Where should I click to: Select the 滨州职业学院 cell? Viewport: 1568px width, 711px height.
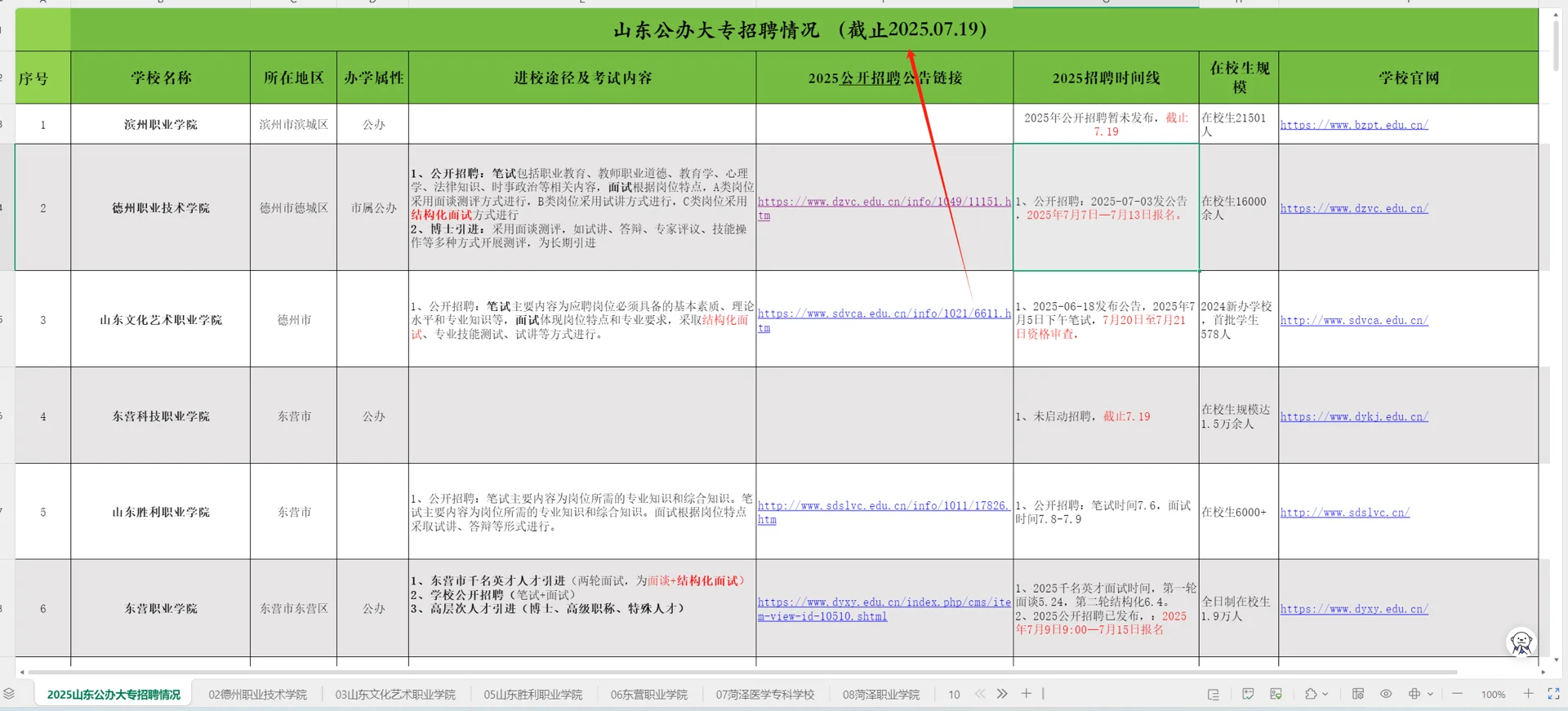click(161, 124)
